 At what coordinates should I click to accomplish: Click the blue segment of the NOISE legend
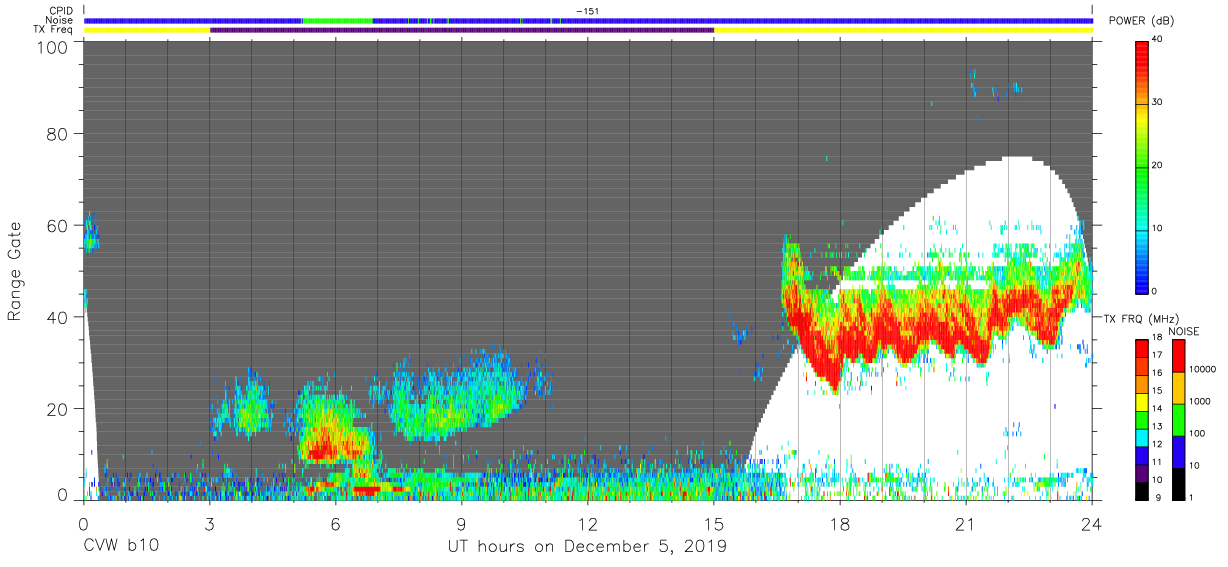click(1177, 452)
